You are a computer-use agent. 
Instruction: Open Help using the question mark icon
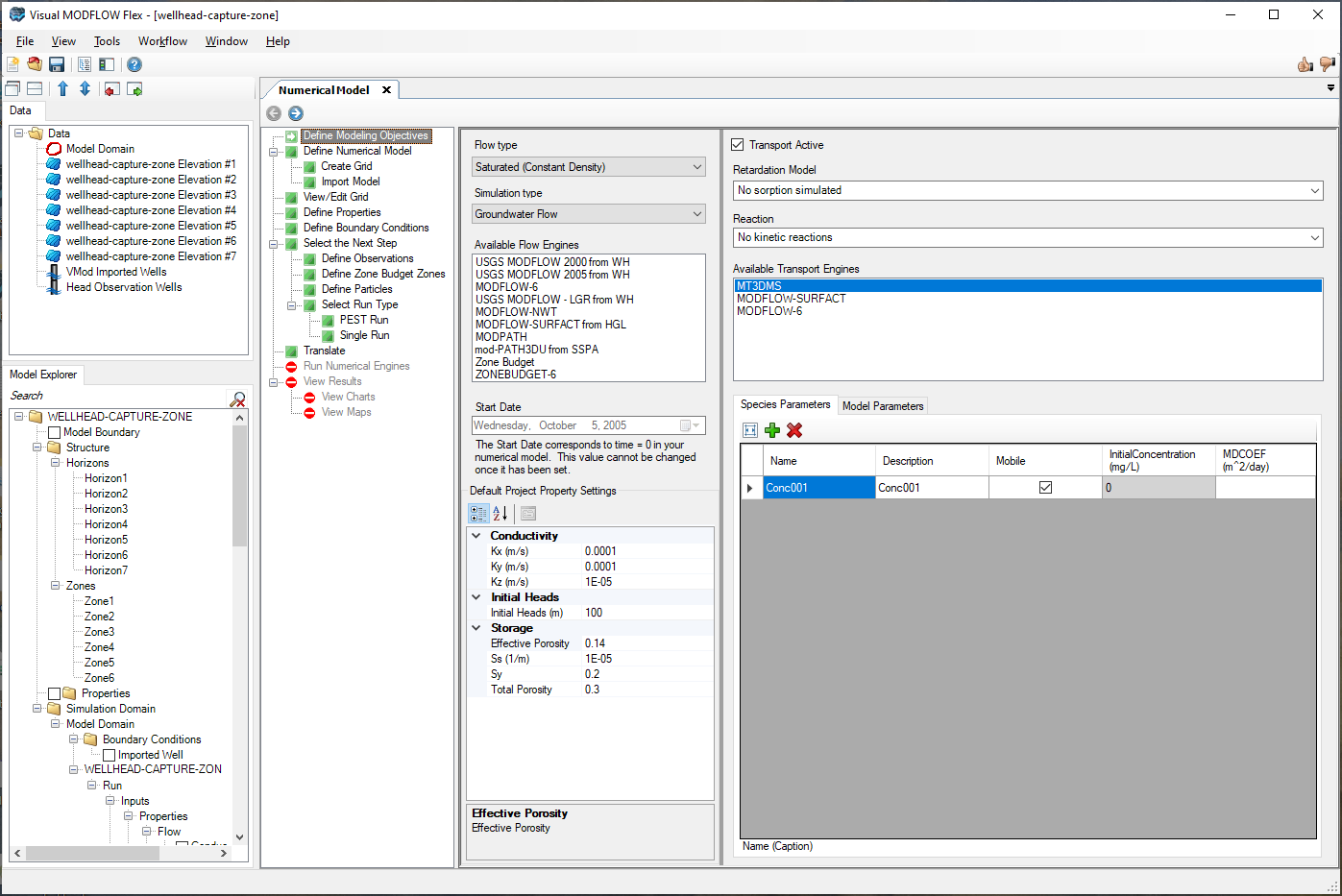click(134, 63)
